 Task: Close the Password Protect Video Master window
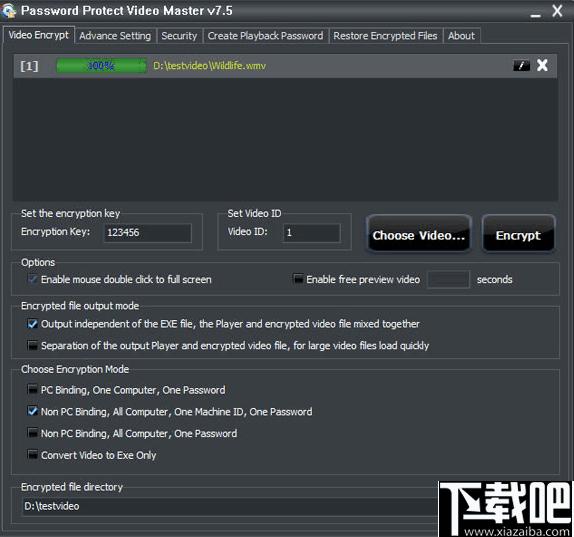557,11
